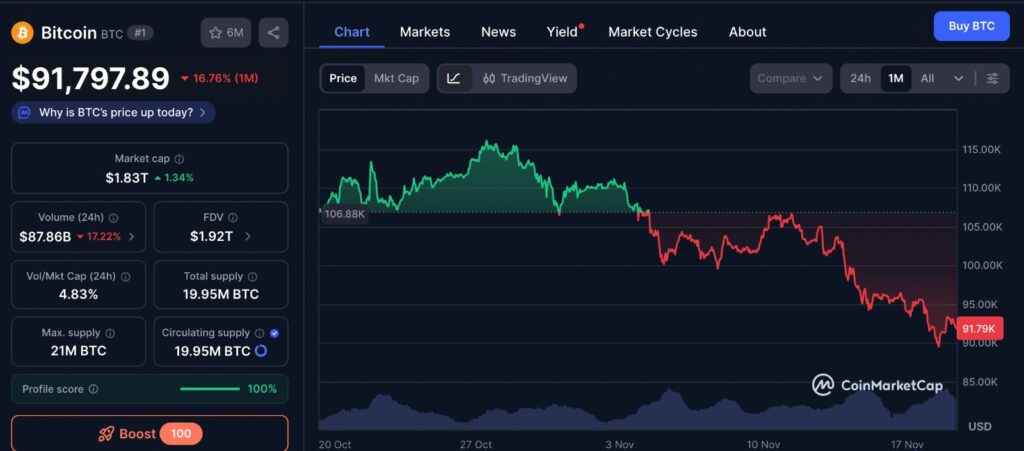Click the info icon beside Max. supply
Screen dimensions: 1024x451
[110, 333]
